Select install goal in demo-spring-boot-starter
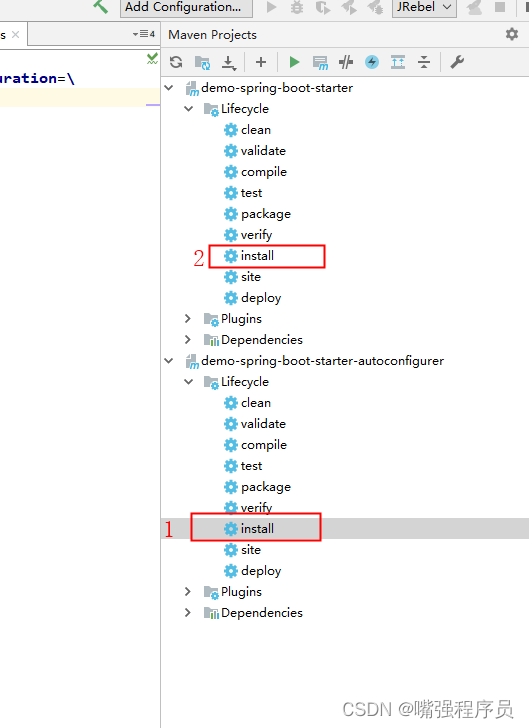Screen dimensions: 529x728 (x=345, y=256)
